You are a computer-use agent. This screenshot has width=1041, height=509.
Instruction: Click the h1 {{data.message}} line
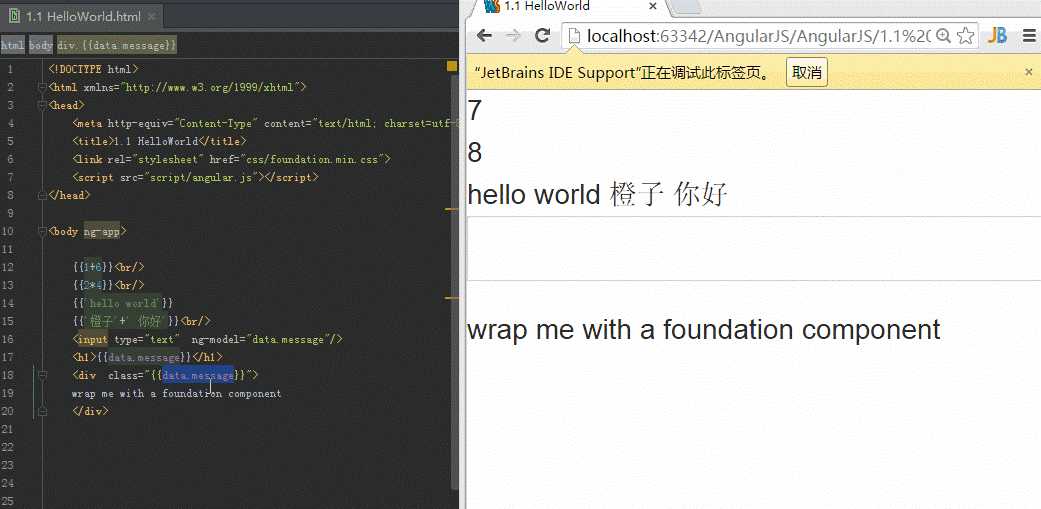click(x=147, y=357)
